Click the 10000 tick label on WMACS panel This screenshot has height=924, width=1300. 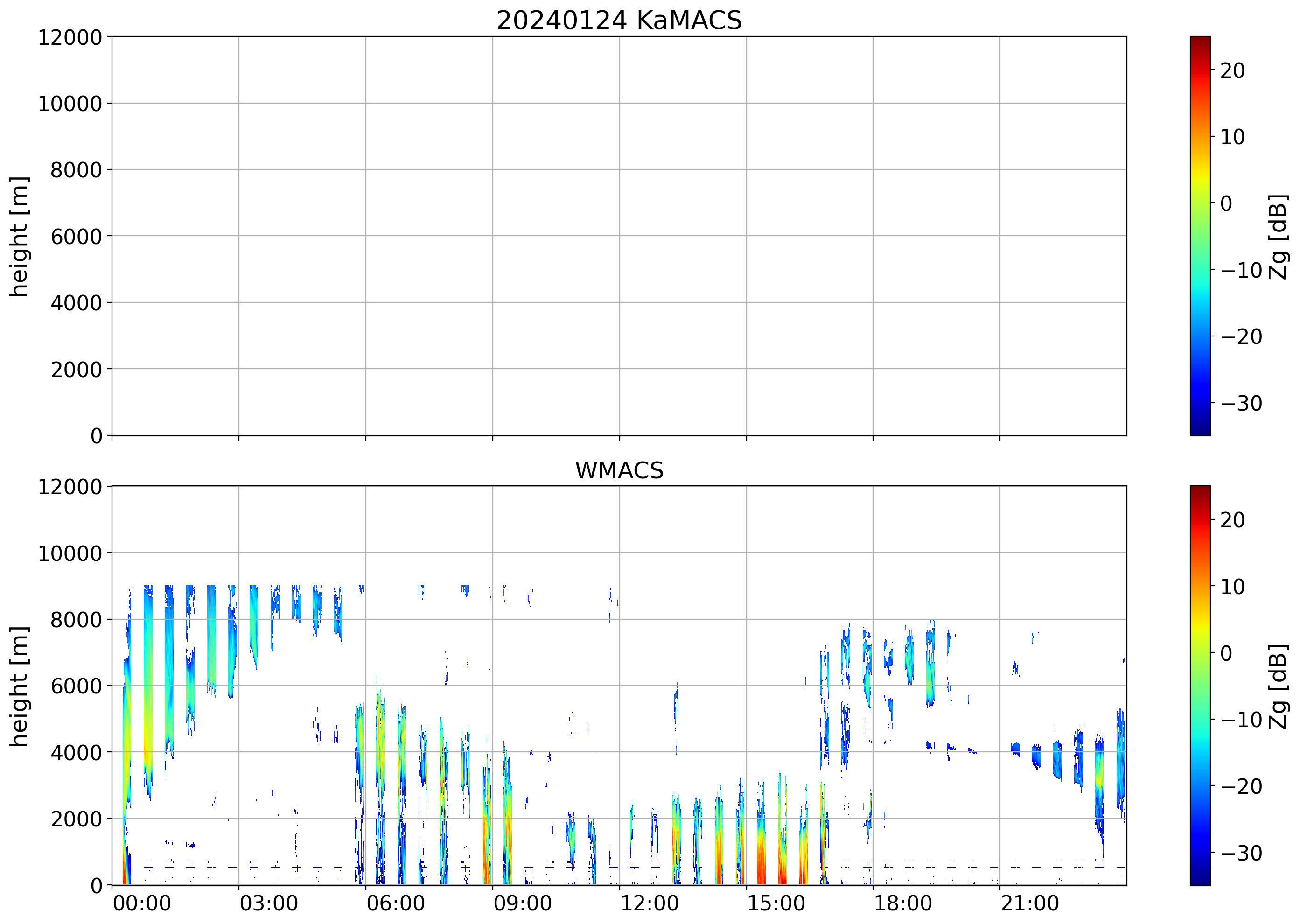(x=70, y=553)
